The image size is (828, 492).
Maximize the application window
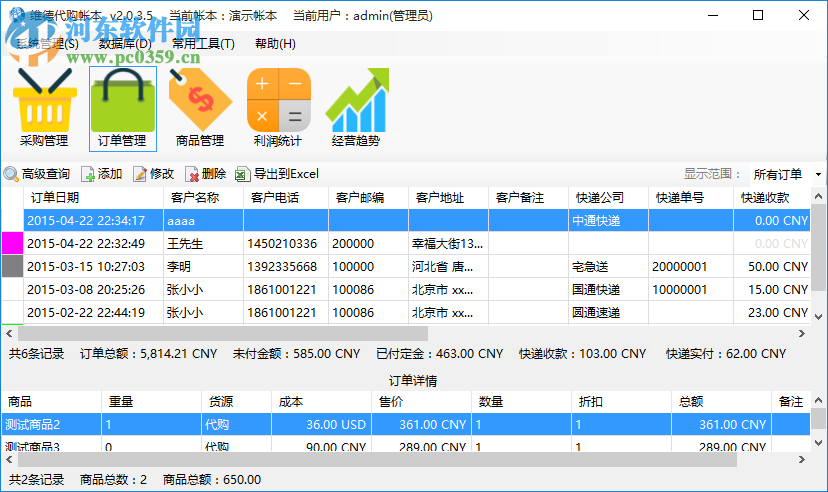[x=758, y=15]
